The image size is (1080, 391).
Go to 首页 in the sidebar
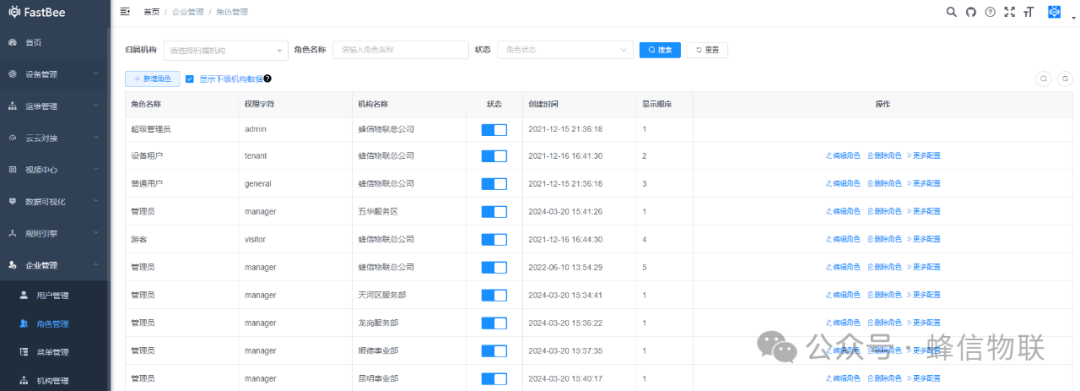point(55,43)
